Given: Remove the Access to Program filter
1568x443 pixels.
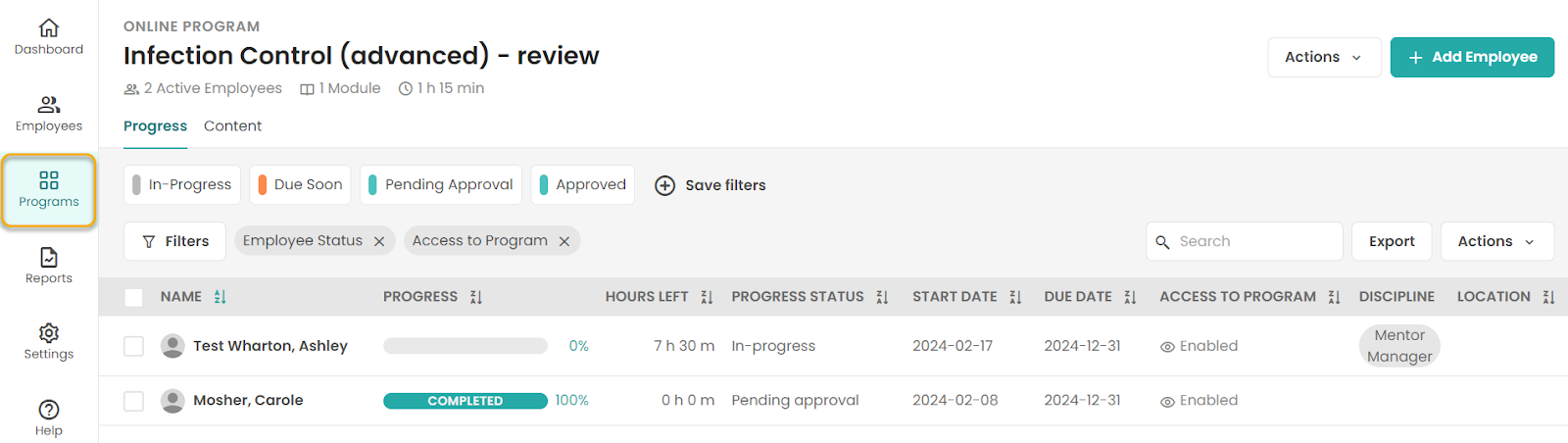Looking at the screenshot, I should (x=564, y=241).
